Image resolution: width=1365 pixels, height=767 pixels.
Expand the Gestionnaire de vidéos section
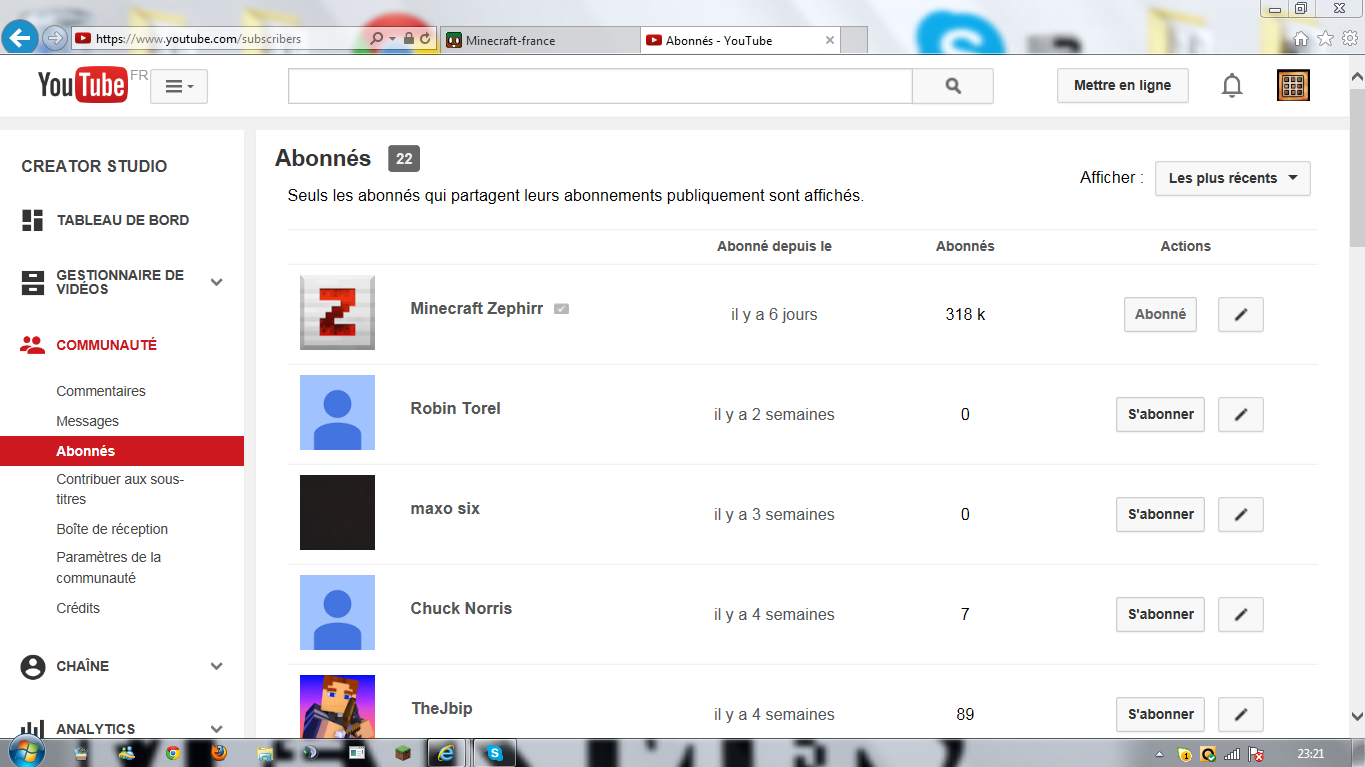pyautogui.click(x=216, y=282)
